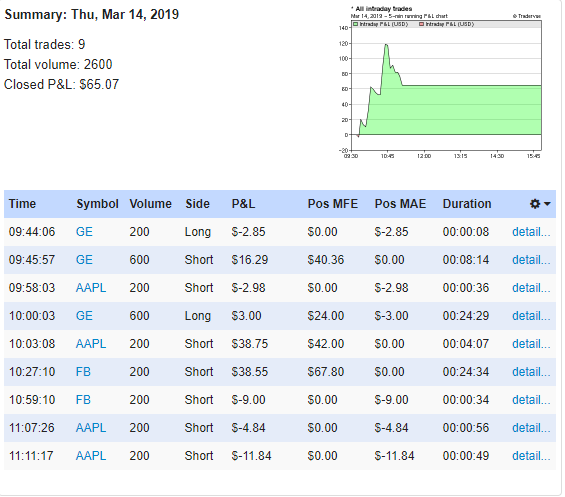The image size is (565, 497).
Task: View detail for 09:58:03 AAPL trade
Action: click(531, 288)
